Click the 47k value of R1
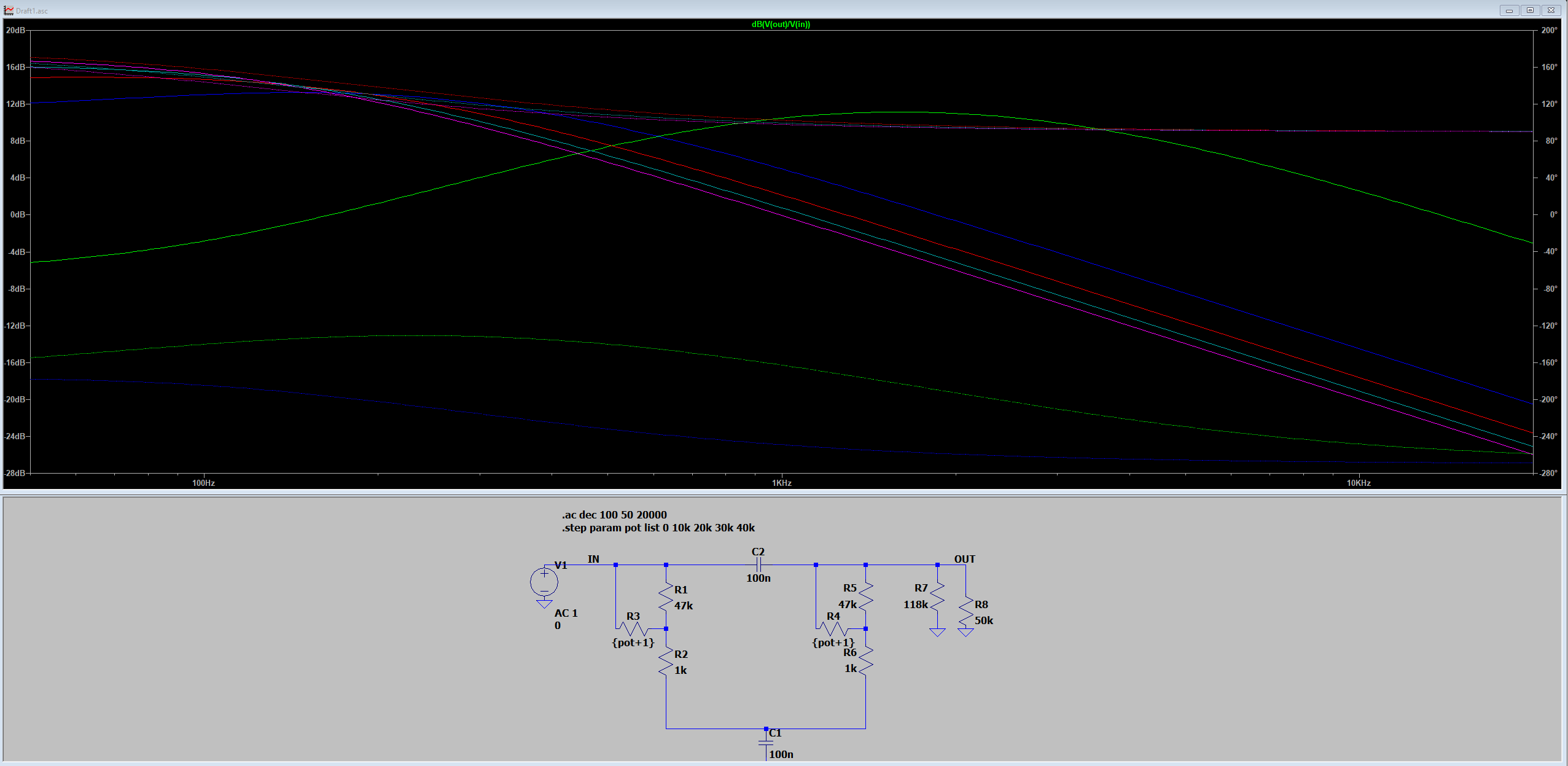 684,606
